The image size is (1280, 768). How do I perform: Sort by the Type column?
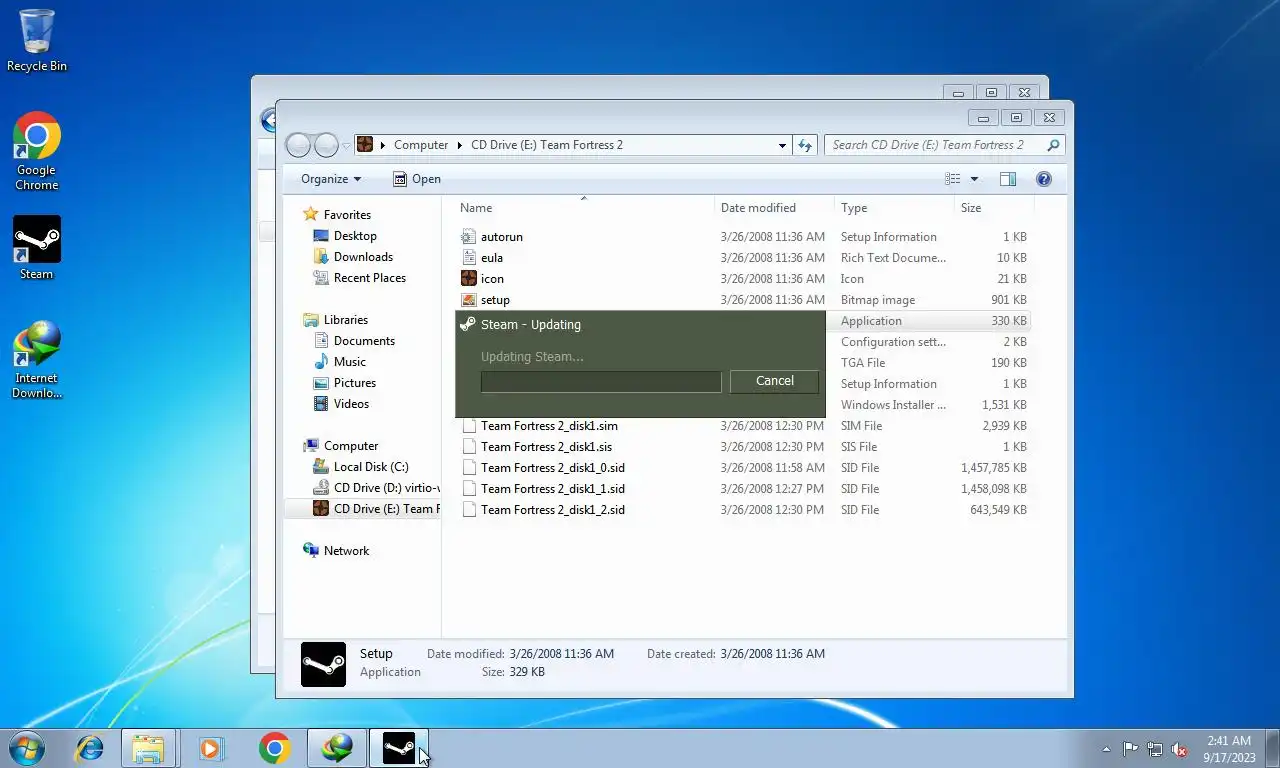coord(894,208)
